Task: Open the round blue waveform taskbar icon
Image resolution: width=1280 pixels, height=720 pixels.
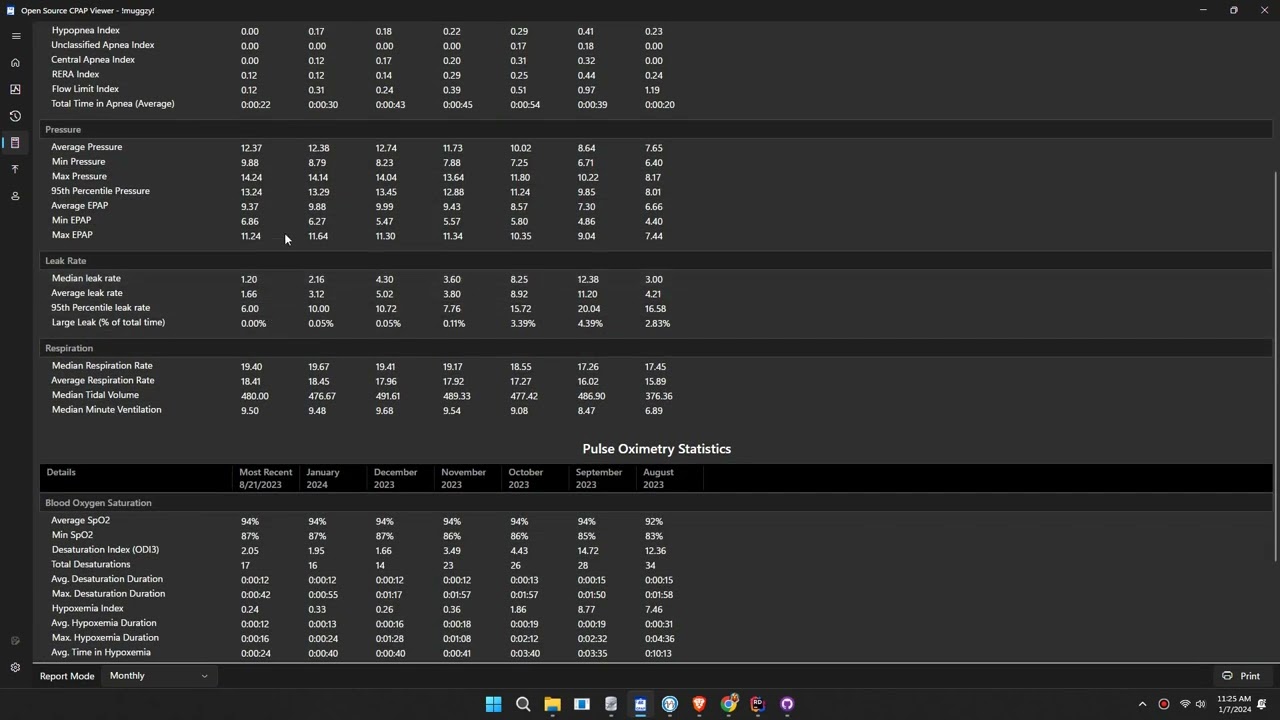Action: coord(670,704)
